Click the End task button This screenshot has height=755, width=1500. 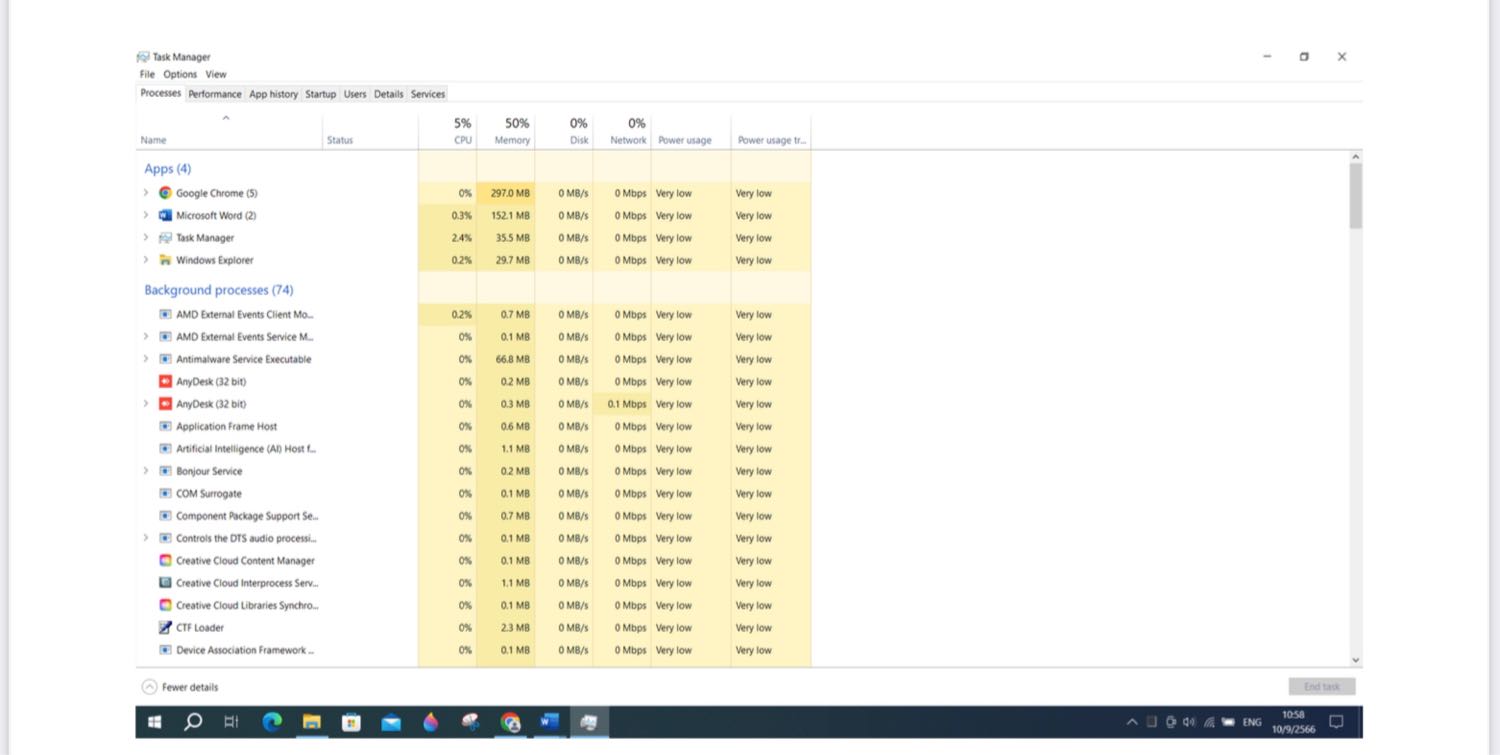(x=1322, y=687)
